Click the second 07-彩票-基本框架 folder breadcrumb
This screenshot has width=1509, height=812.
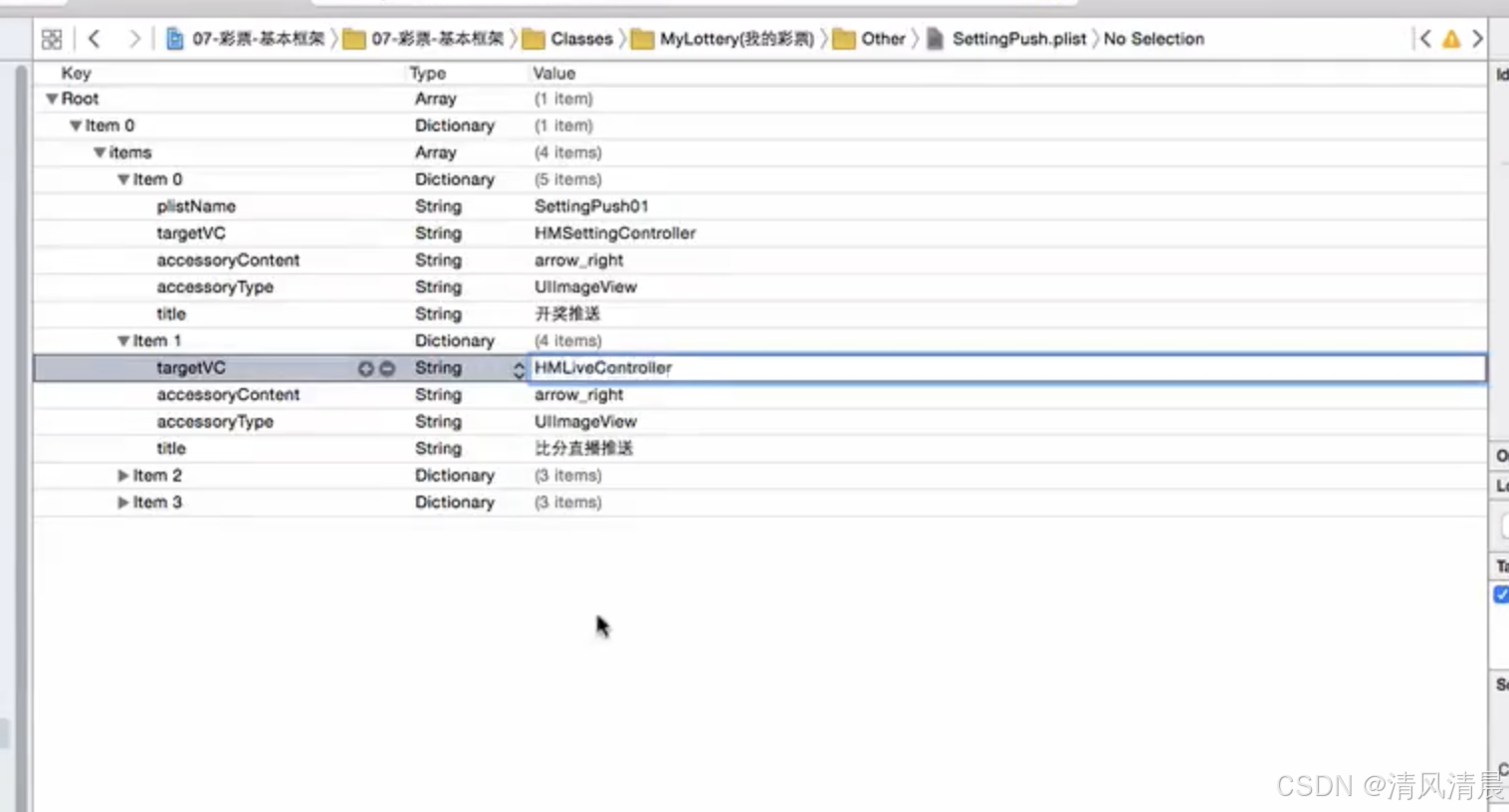tap(438, 39)
